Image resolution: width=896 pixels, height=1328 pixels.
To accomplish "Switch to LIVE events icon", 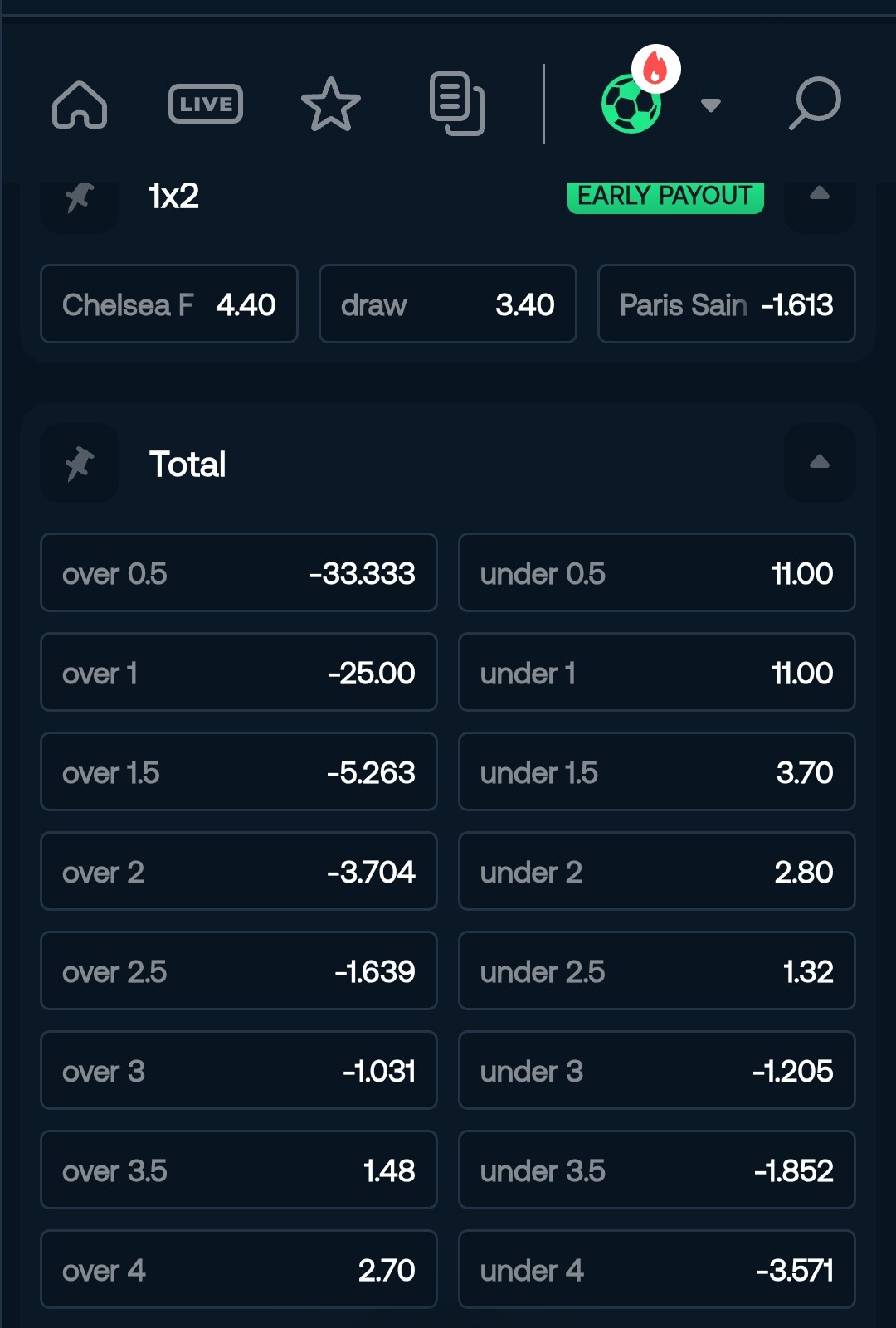I will click(x=206, y=104).
